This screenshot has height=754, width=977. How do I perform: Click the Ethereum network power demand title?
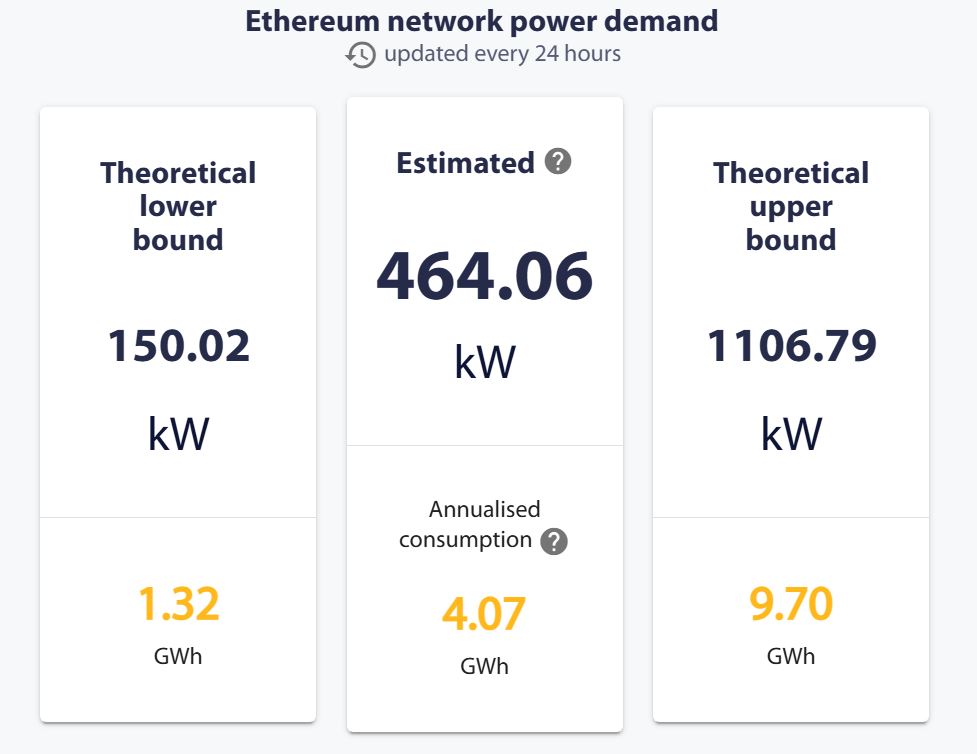481,20
